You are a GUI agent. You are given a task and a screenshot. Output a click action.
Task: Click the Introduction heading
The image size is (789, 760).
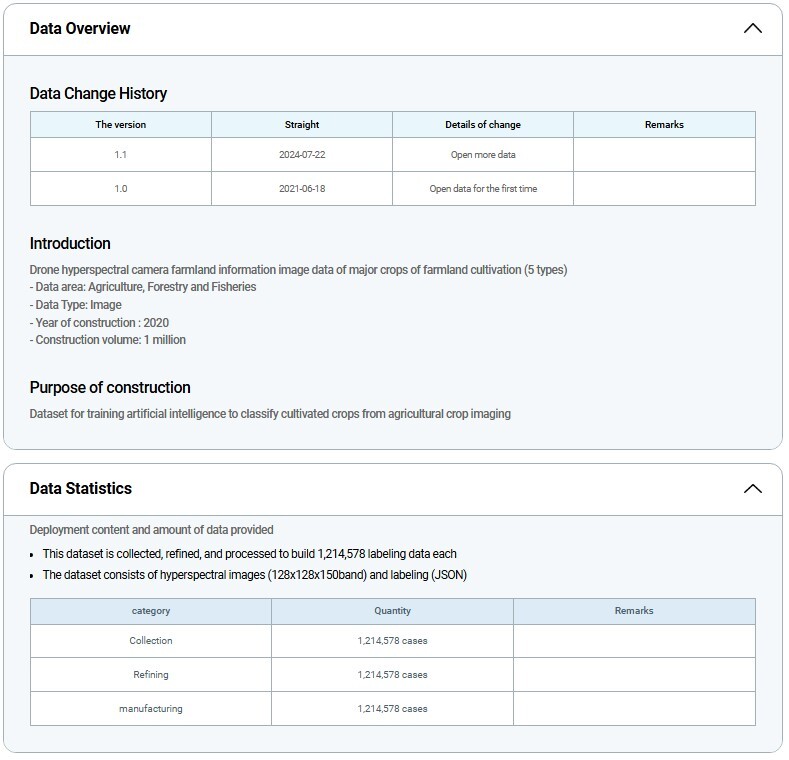tap(70, 244)
